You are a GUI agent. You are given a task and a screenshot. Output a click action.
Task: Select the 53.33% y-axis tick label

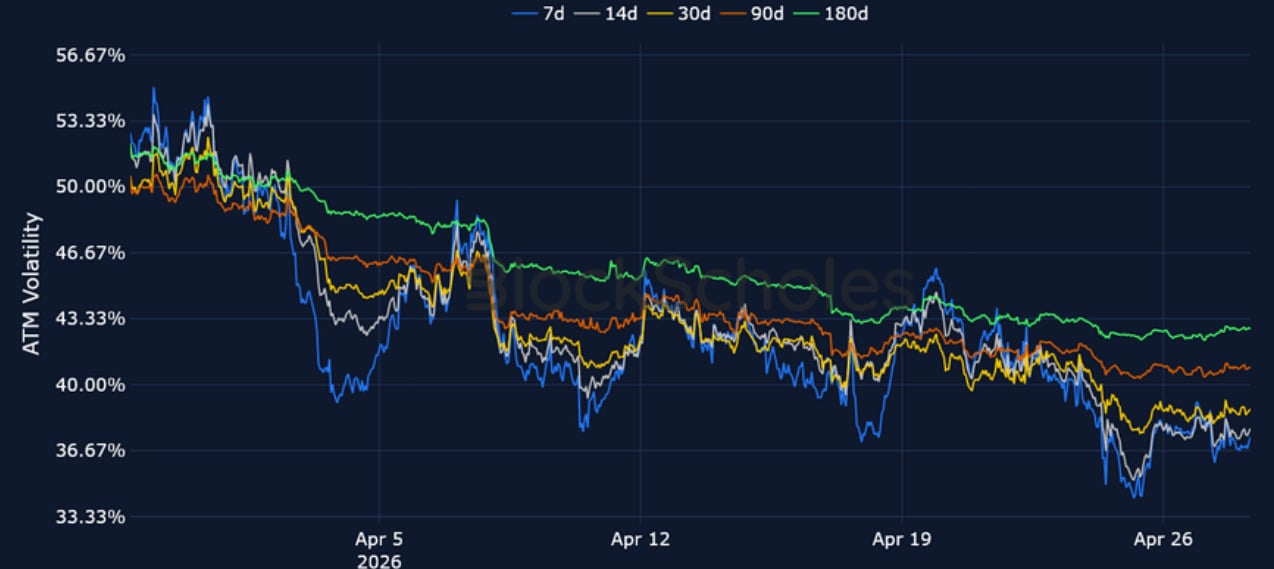click(88, 121)
